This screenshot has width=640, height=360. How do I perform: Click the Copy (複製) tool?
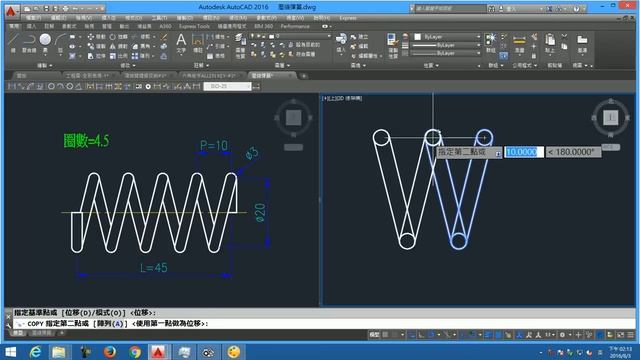coord(97,47)
